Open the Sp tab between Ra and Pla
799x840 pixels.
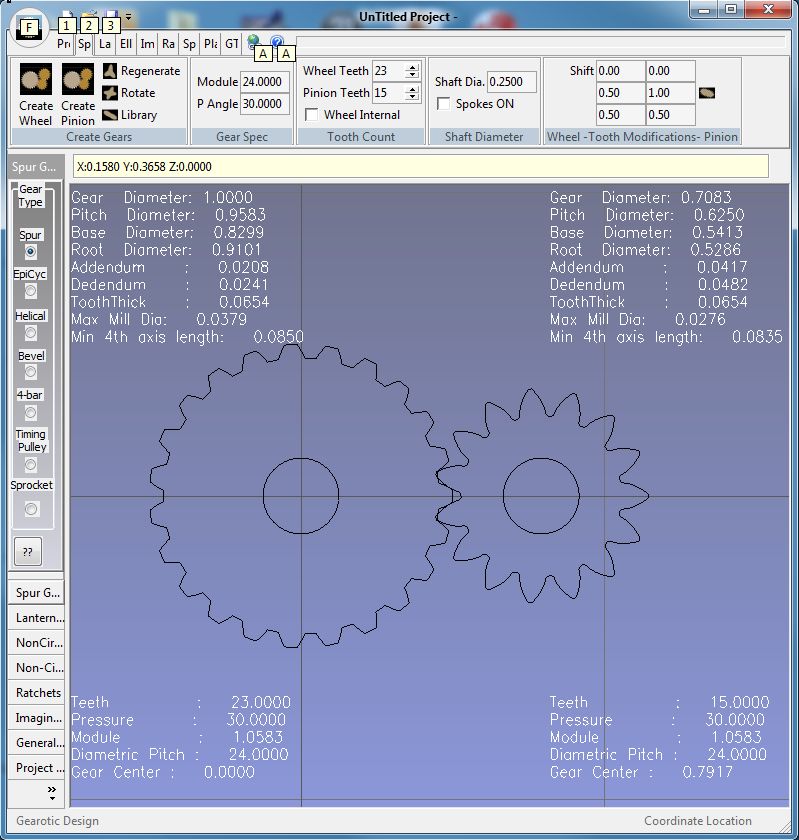(x=189, y=44)
